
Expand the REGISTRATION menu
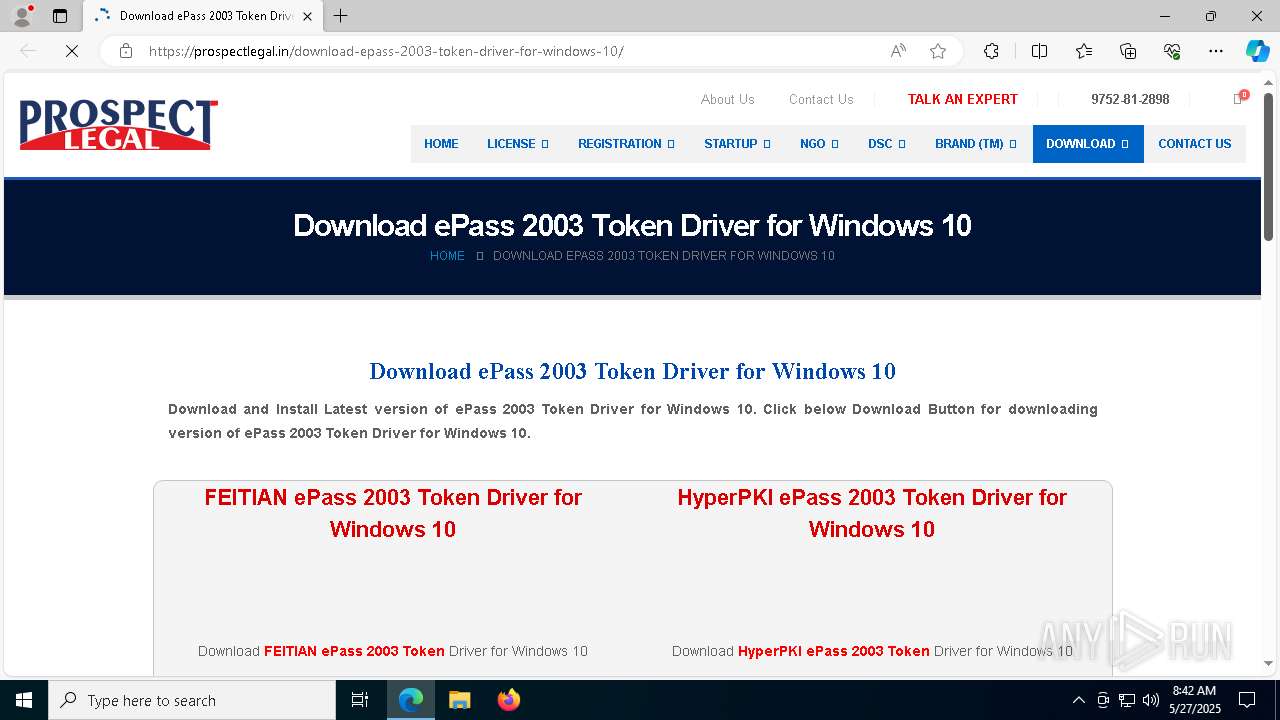tap(626, 144)
